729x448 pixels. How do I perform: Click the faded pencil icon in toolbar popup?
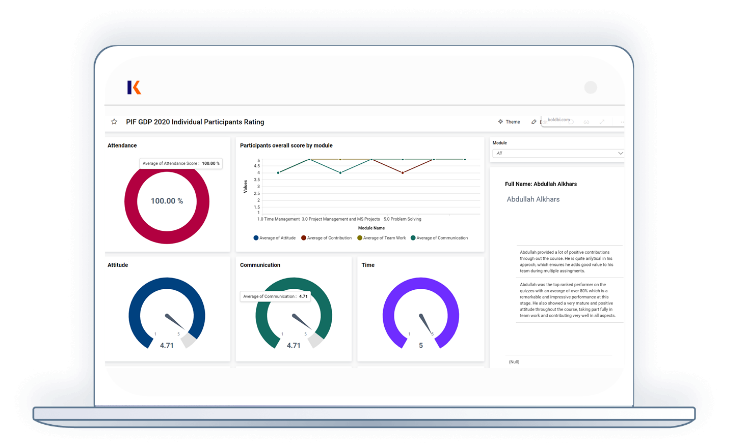602,122
